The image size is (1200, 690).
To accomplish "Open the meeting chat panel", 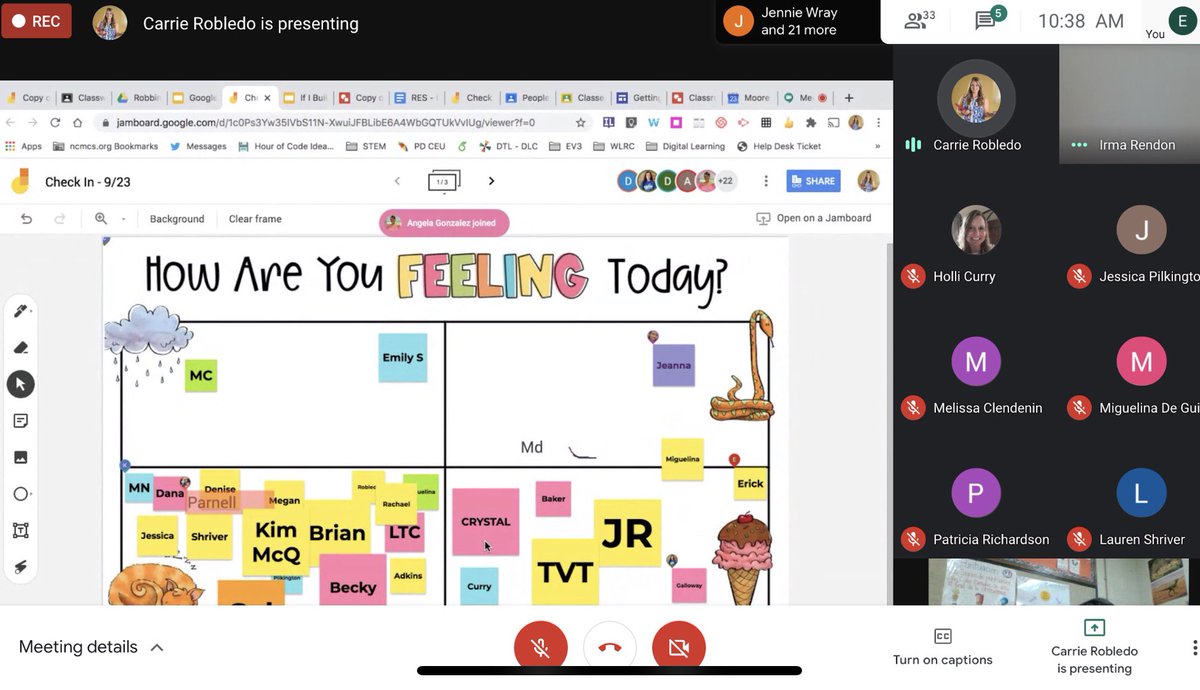I will [x=990, y=21].
